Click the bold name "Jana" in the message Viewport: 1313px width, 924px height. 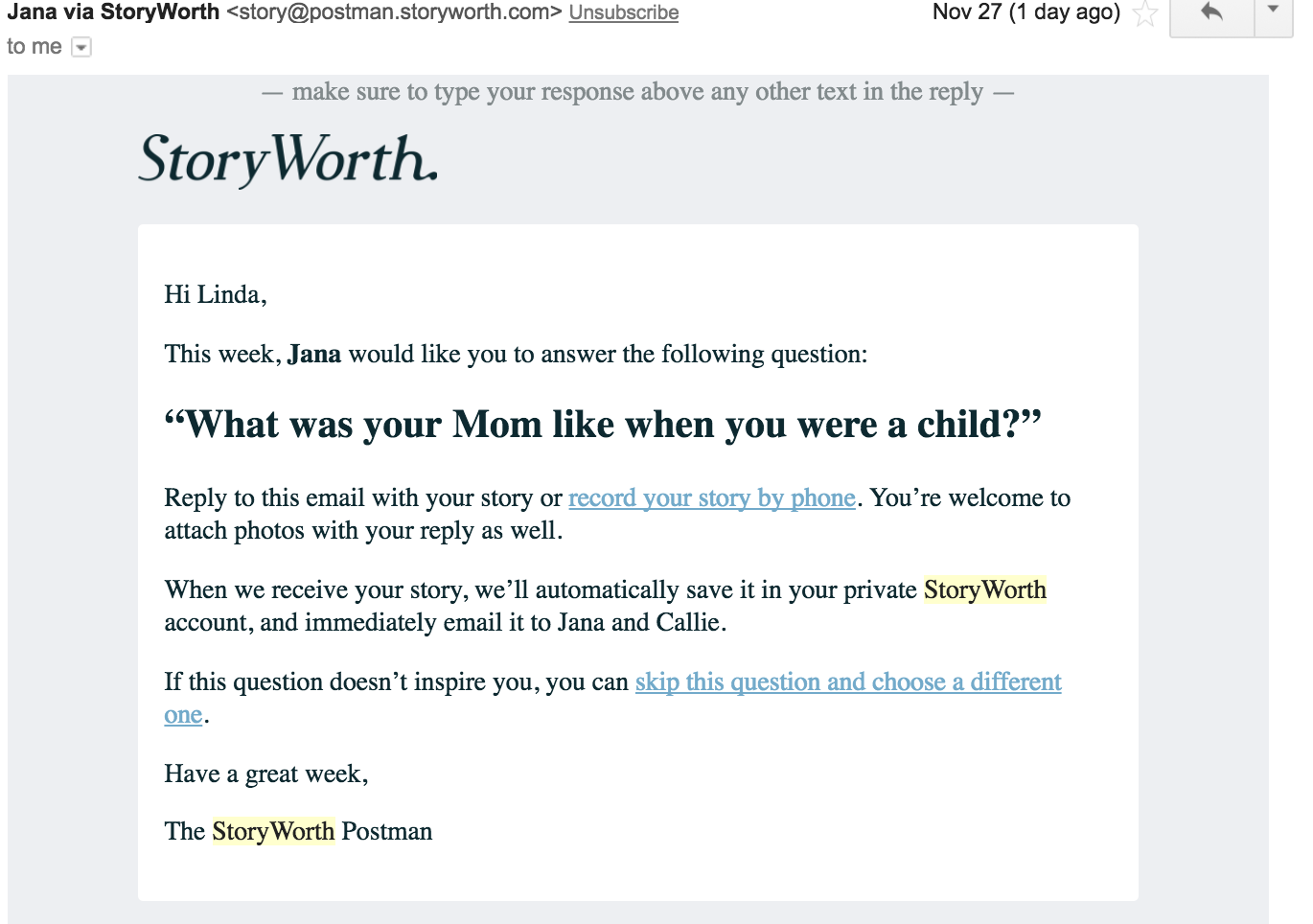pos(314,355)
